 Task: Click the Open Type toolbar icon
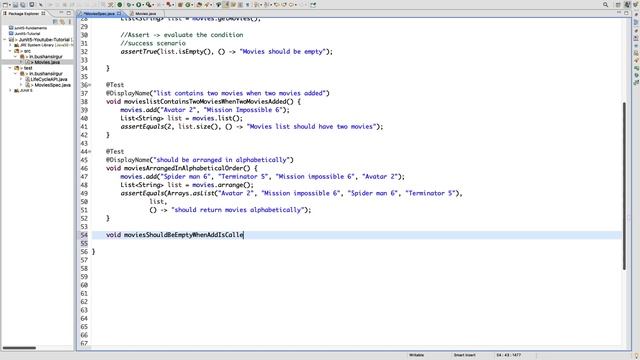pyautogui.click(x=199, y=5)
